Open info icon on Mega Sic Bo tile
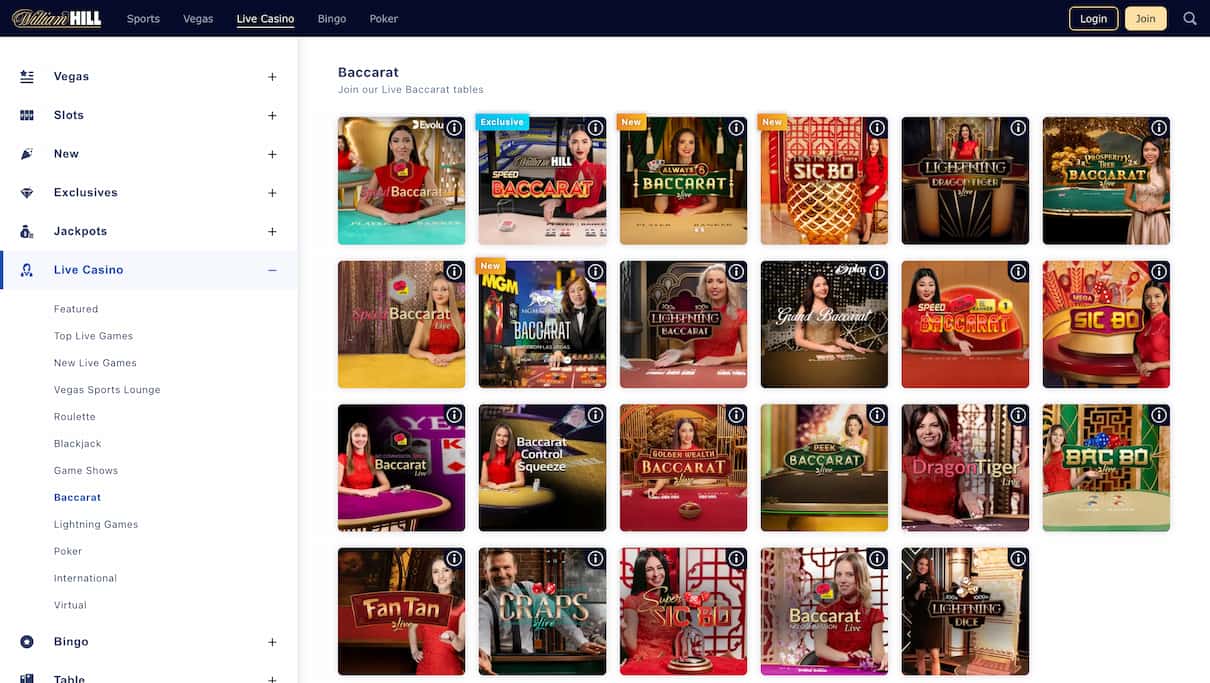The width and height of the screenshot is (1210, 683). (1159, 272)
